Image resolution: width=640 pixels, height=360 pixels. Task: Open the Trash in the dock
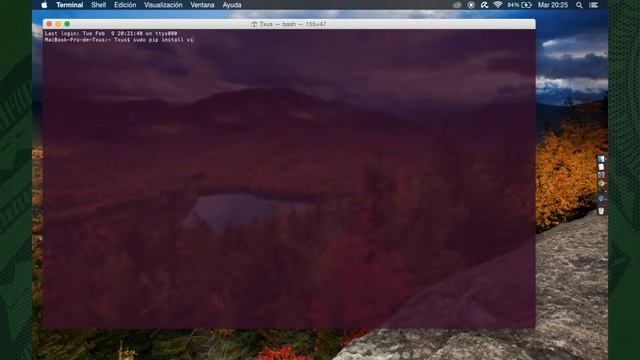tap(601, 211)
